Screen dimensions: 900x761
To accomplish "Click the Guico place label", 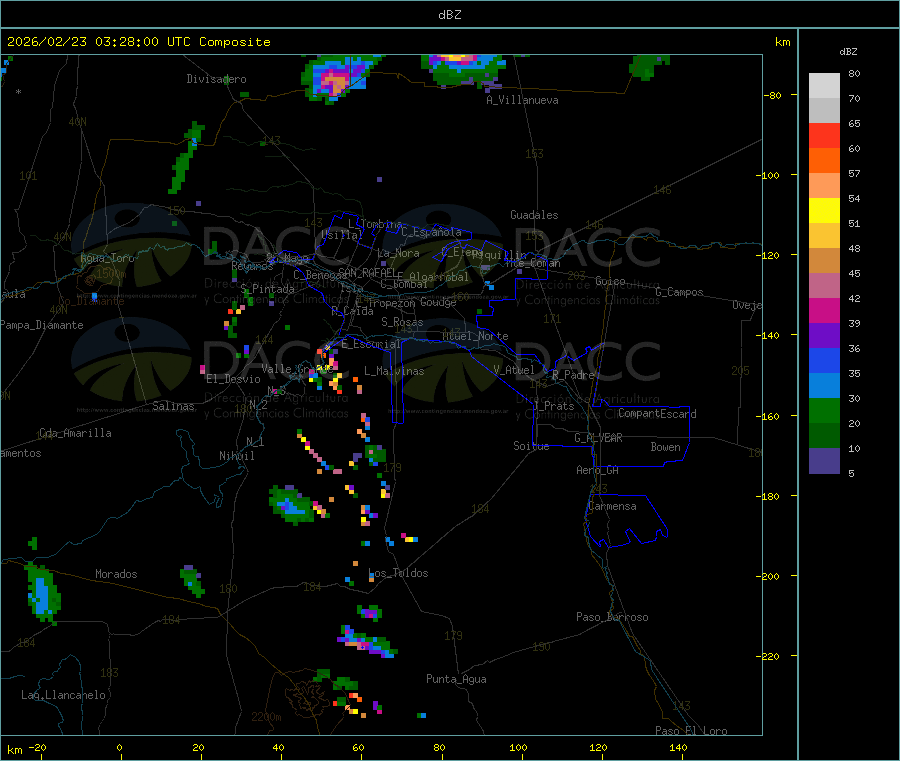I will pos(610,281).
